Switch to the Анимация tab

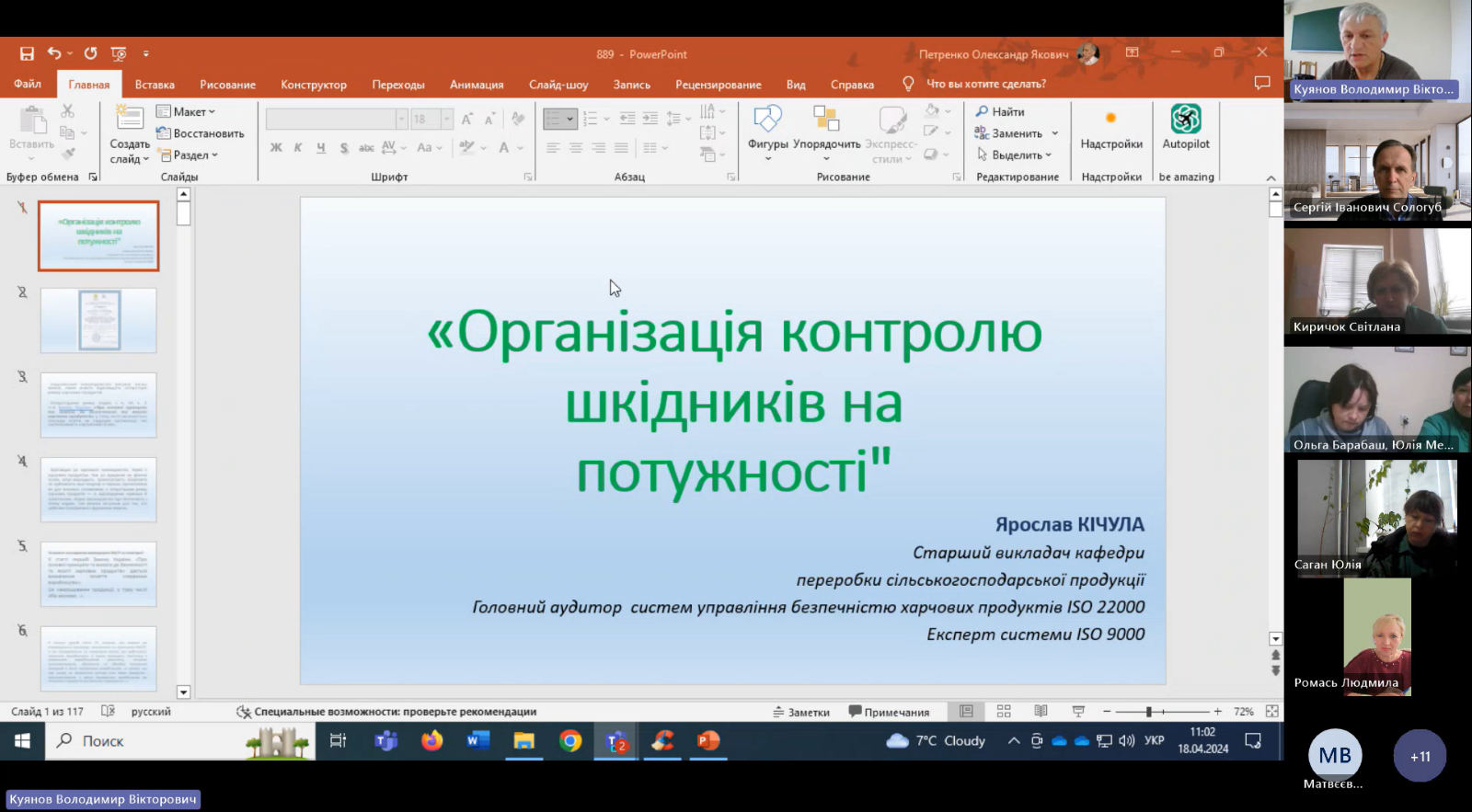click(x=477, y=85)
